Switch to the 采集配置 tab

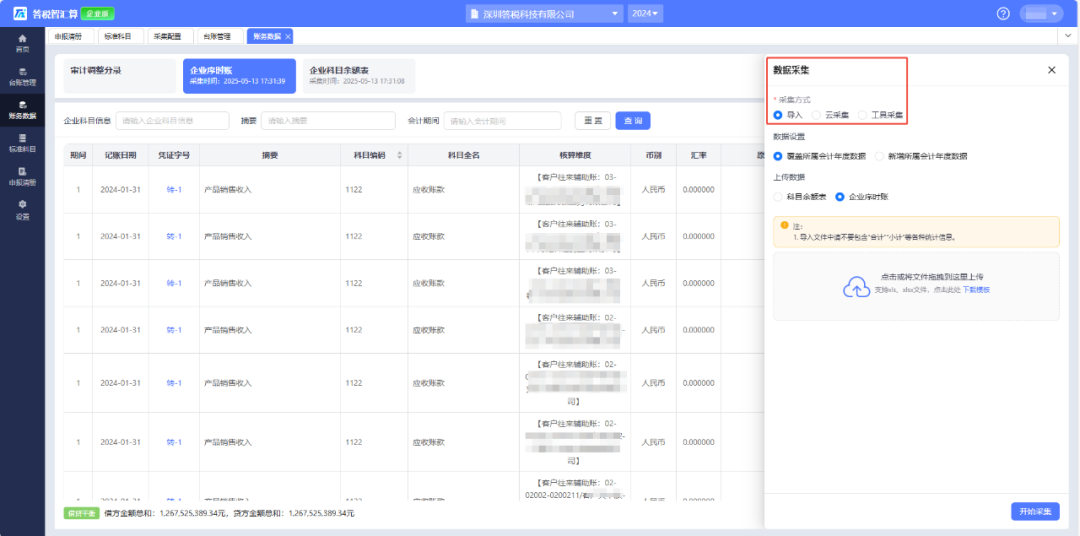tap(167, 36)
